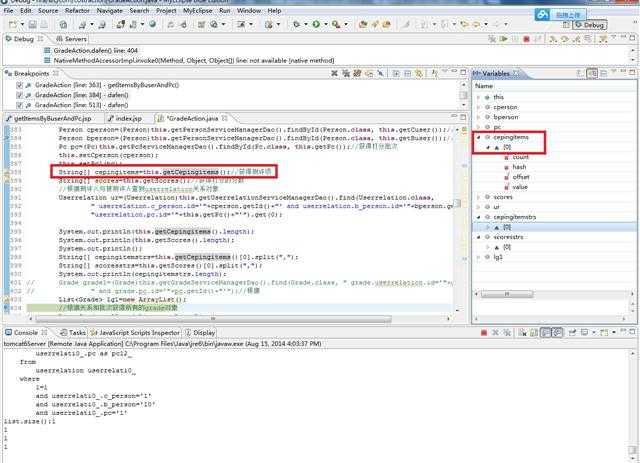Screen dimensions: 640x463
Task: Click External Tools run icon in toolbar
Action: click(336, 24)
